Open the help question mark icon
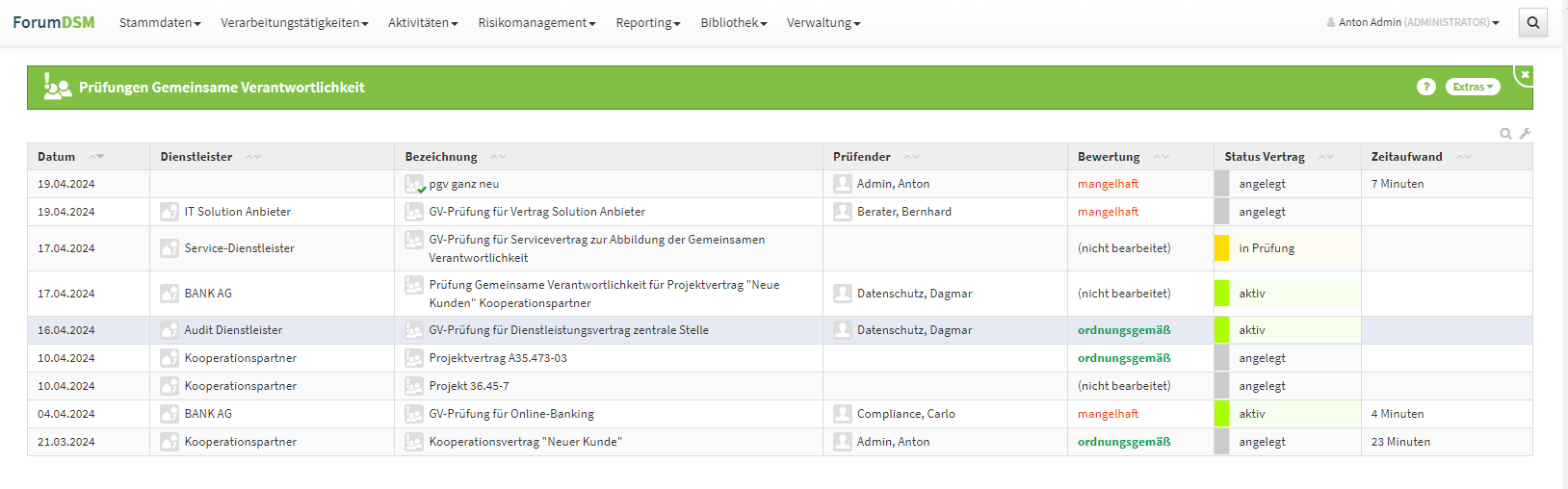Image resolution: width=1568 pixels, height=489 pixels. click(x=1425, y=87)
